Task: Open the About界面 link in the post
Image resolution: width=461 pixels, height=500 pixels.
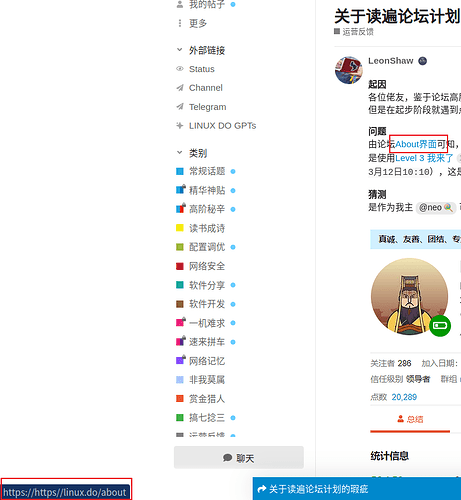Action: [416, 144]
